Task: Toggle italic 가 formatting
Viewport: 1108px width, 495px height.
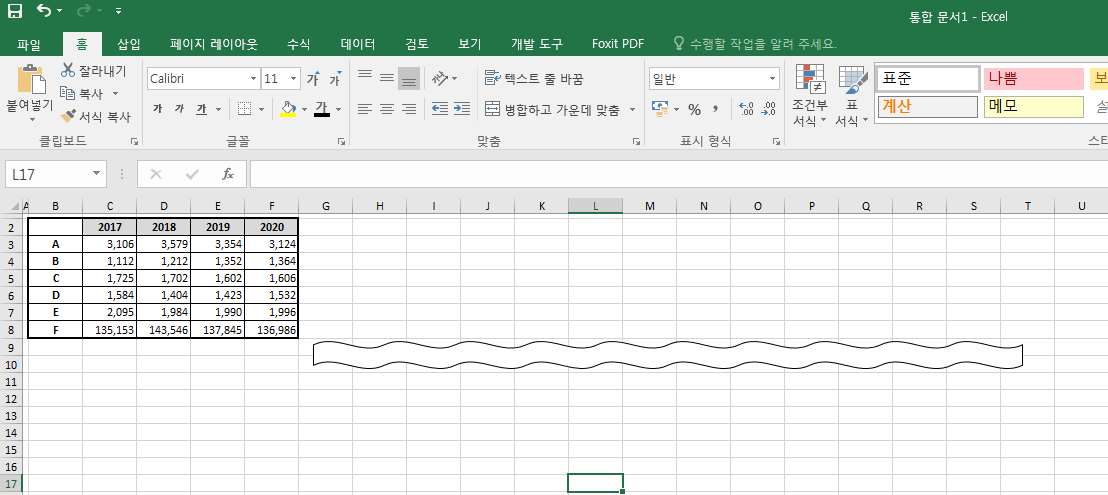Action: coord(179,109)
